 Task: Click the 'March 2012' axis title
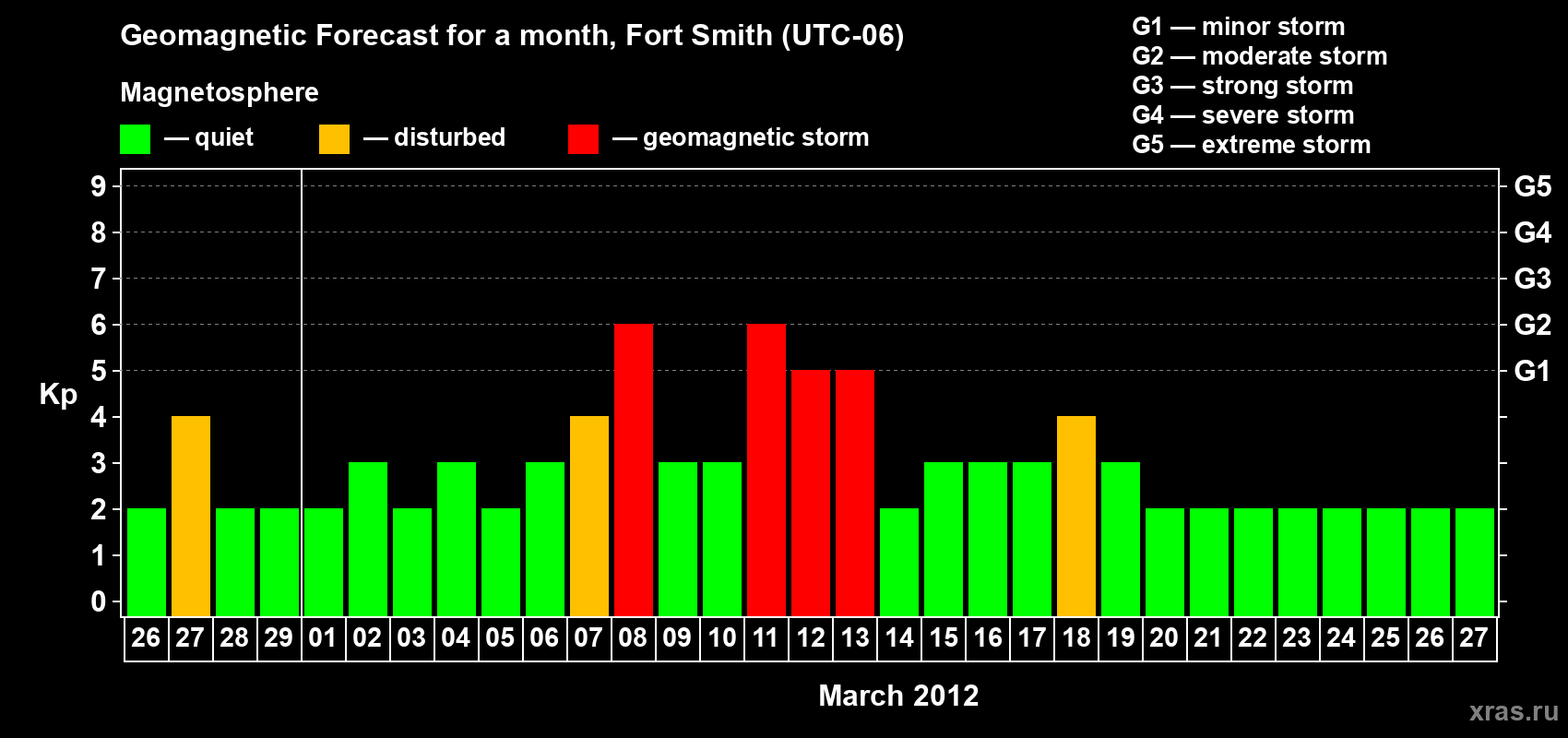pos(898,696)
